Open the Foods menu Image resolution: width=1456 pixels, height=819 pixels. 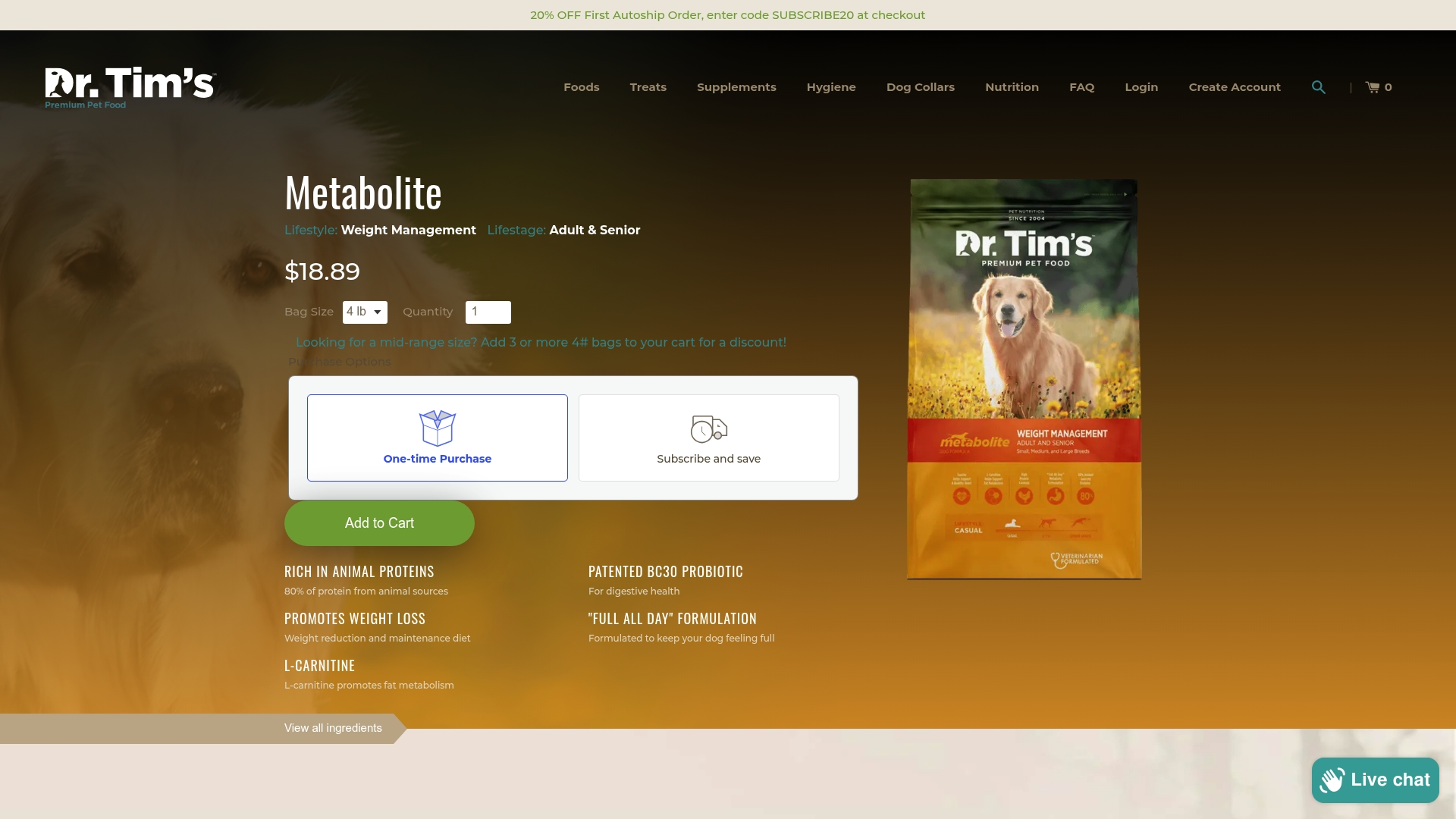point(582,87)
